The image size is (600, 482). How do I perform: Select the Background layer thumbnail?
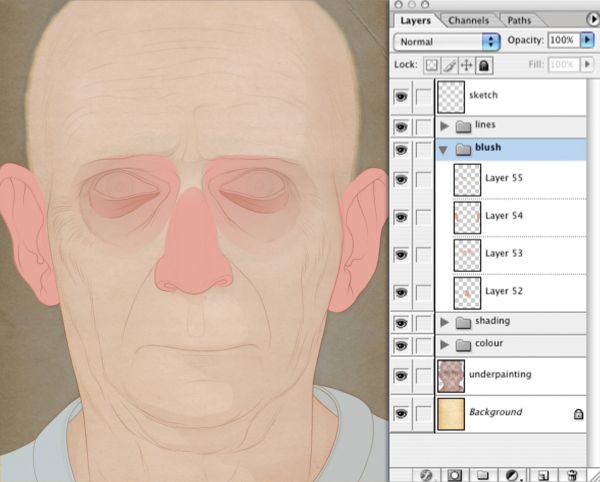pos(451,414)
